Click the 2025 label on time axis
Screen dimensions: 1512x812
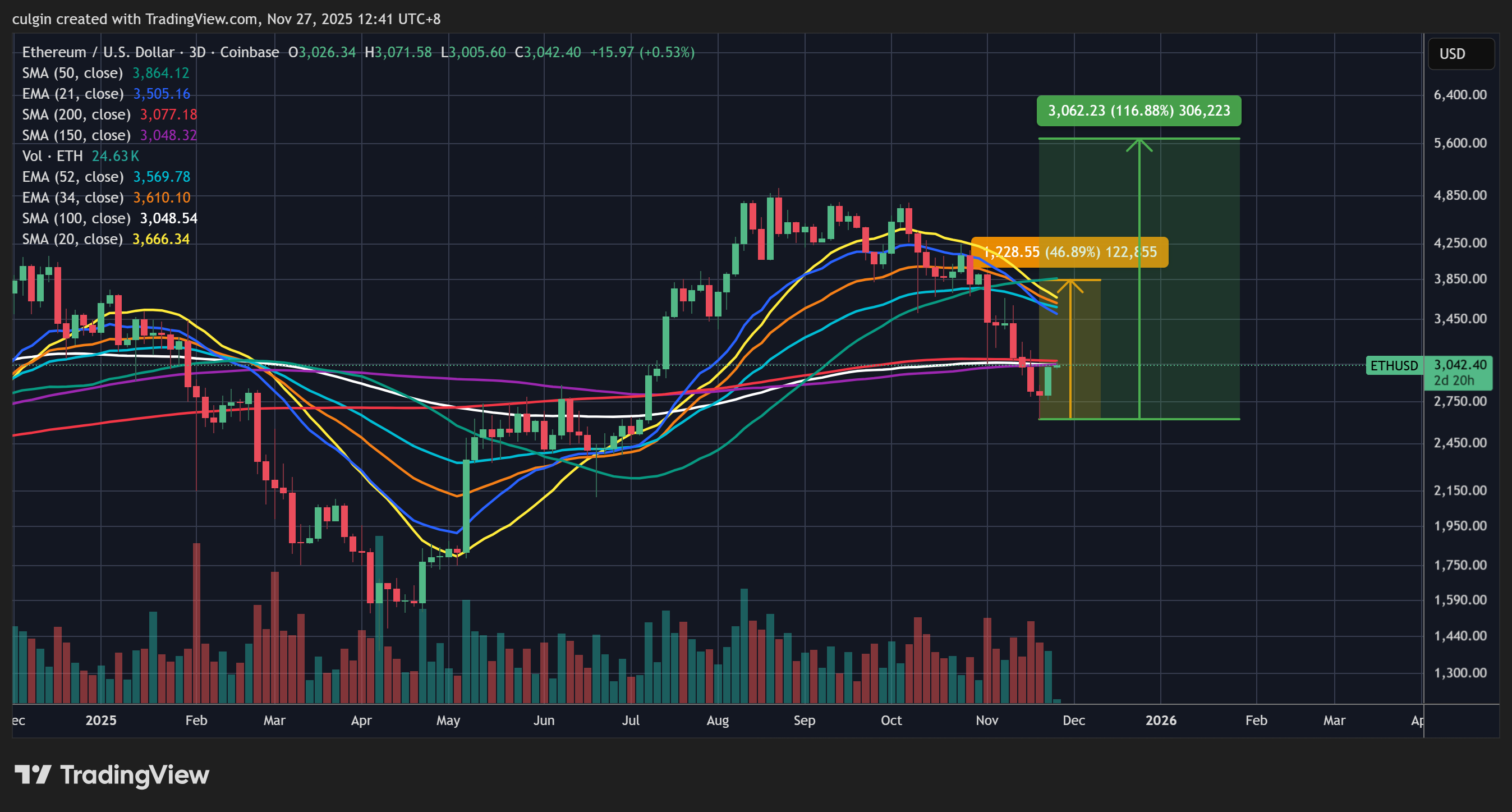[x=101, y=721]
